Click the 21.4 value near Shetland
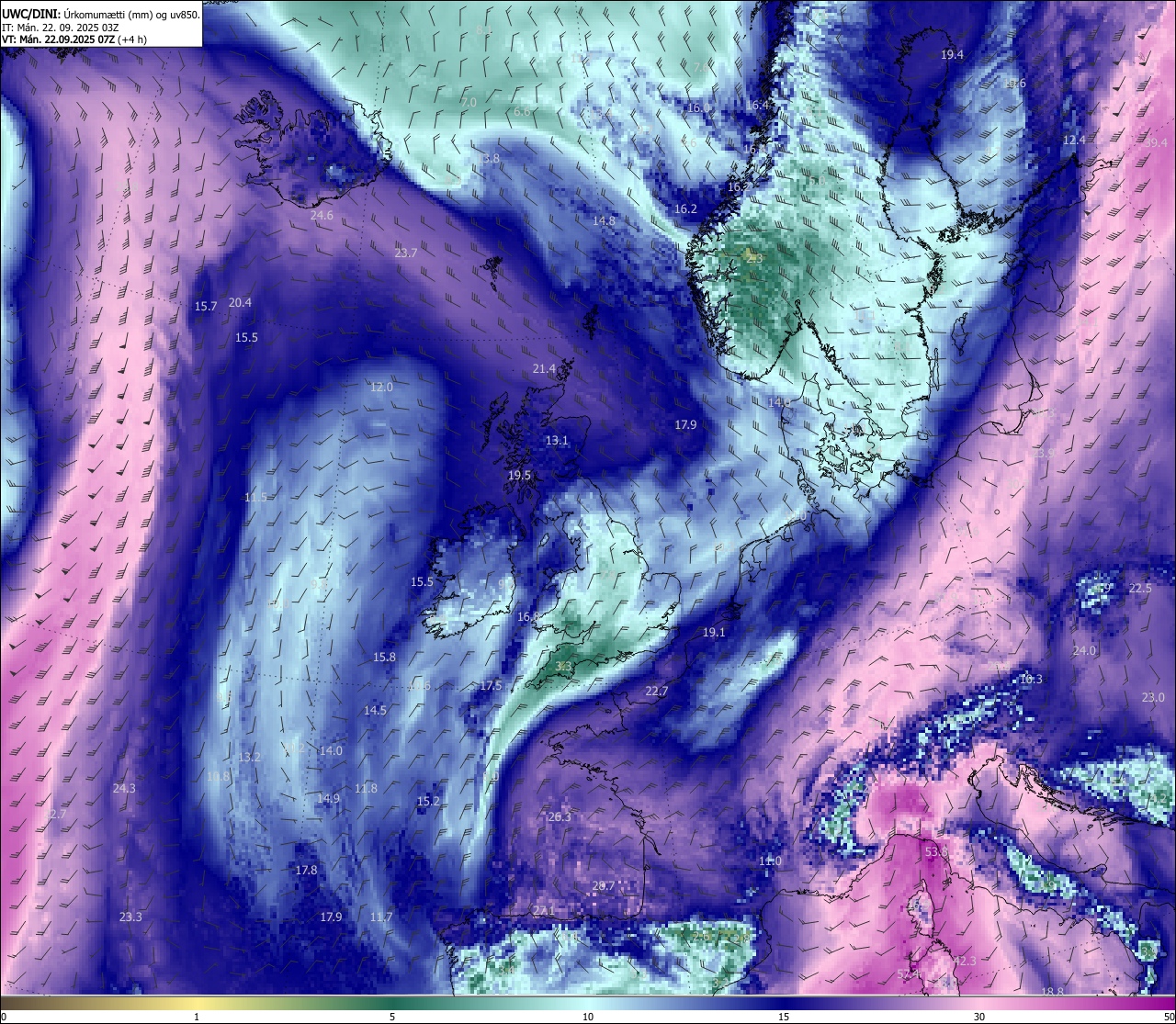Image resolution: width=1176 pixels, height=1024 pixels. coord(544,369)
